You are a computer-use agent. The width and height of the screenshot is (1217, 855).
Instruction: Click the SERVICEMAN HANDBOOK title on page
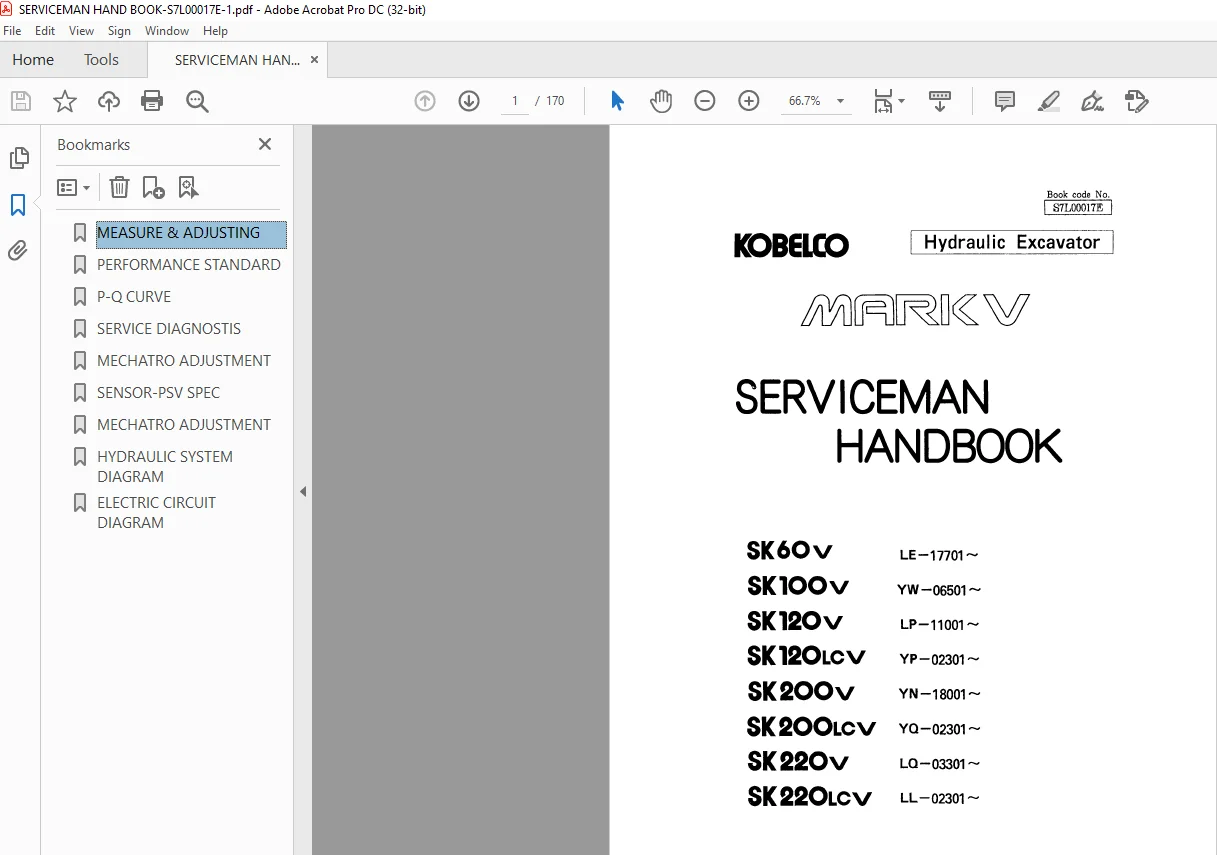click(x=898, y=422)
